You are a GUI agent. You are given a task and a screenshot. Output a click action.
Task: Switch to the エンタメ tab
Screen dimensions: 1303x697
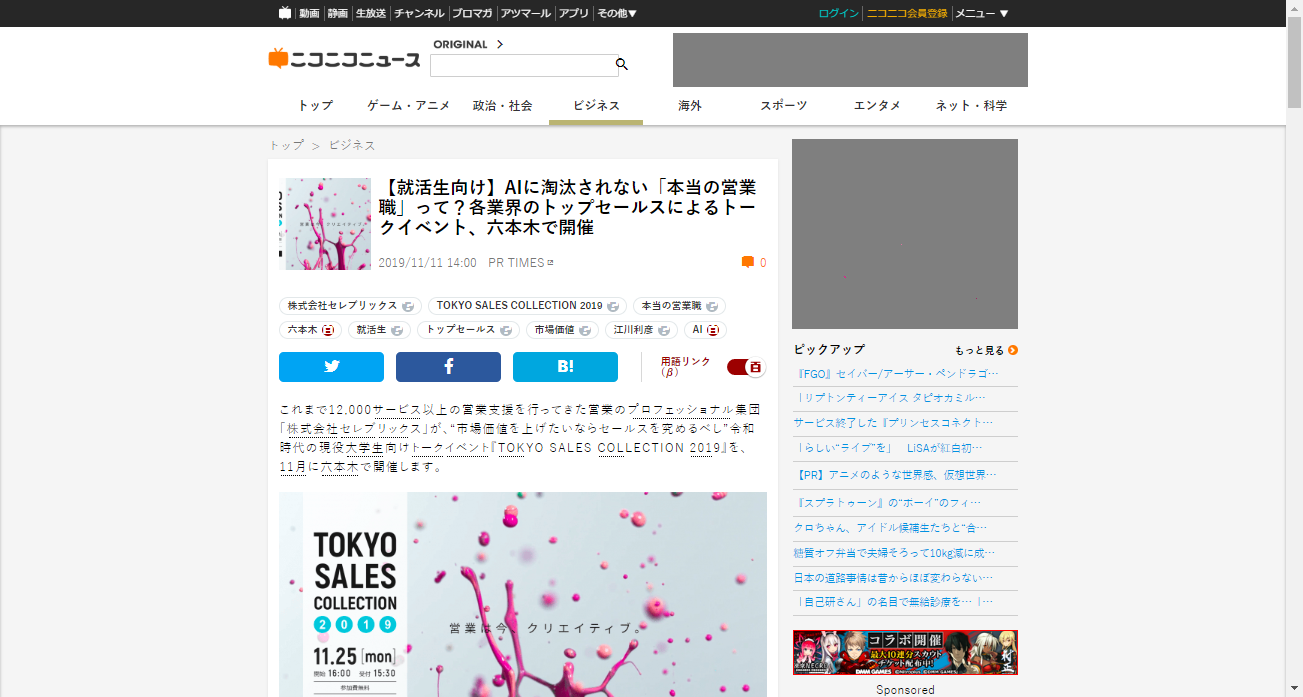(877, 105)
